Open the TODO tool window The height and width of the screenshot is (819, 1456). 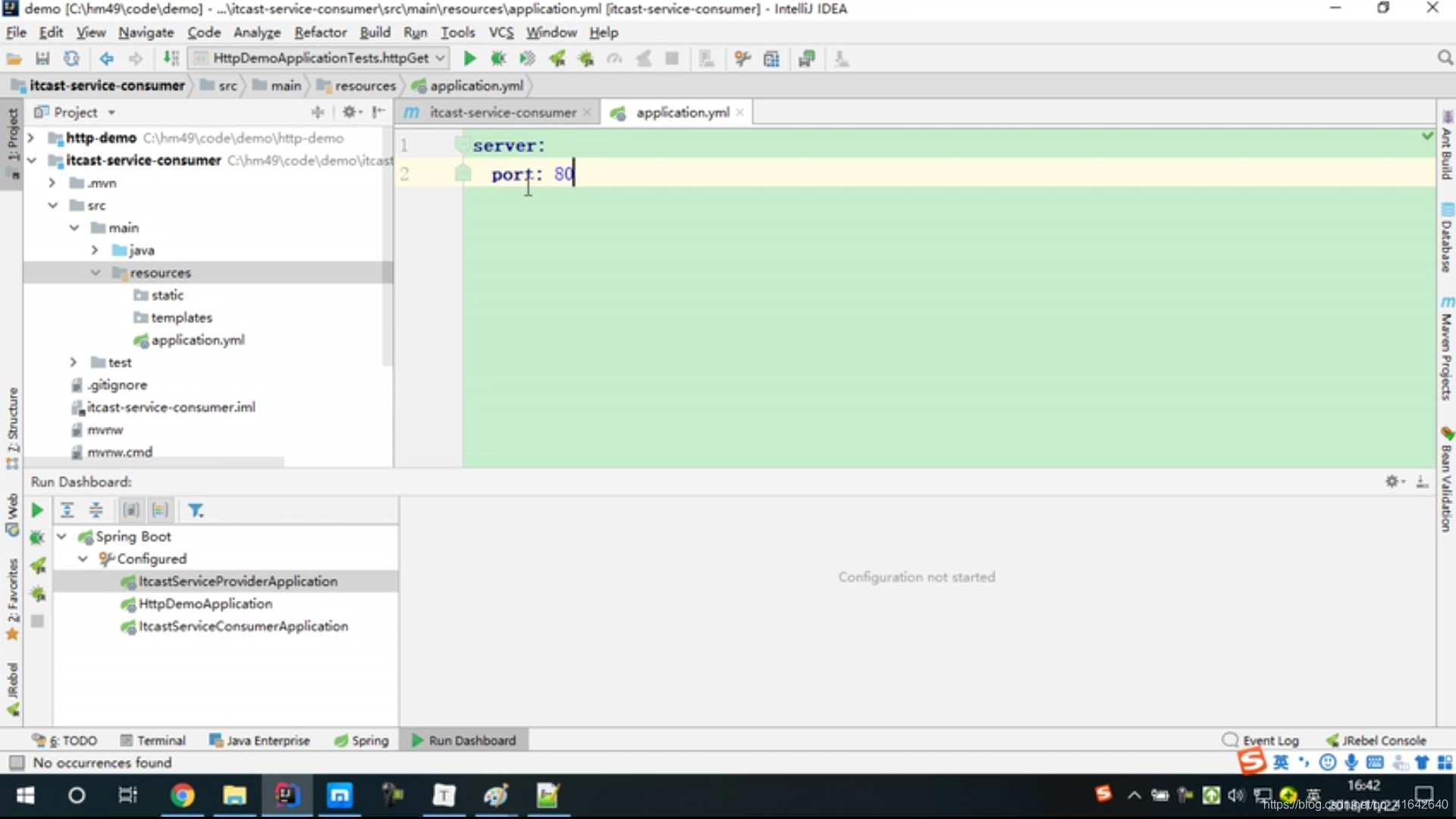click(64, 740)
